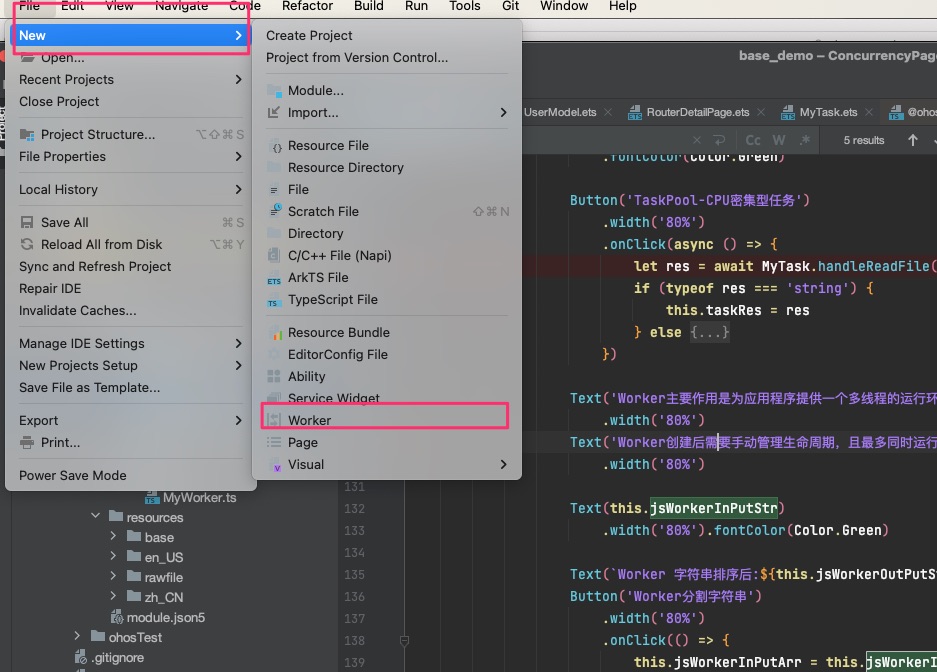Click the Worker icon in New submenu
Image resolution: width=937 pixels, height=672 pixels.
click(275, 420)
